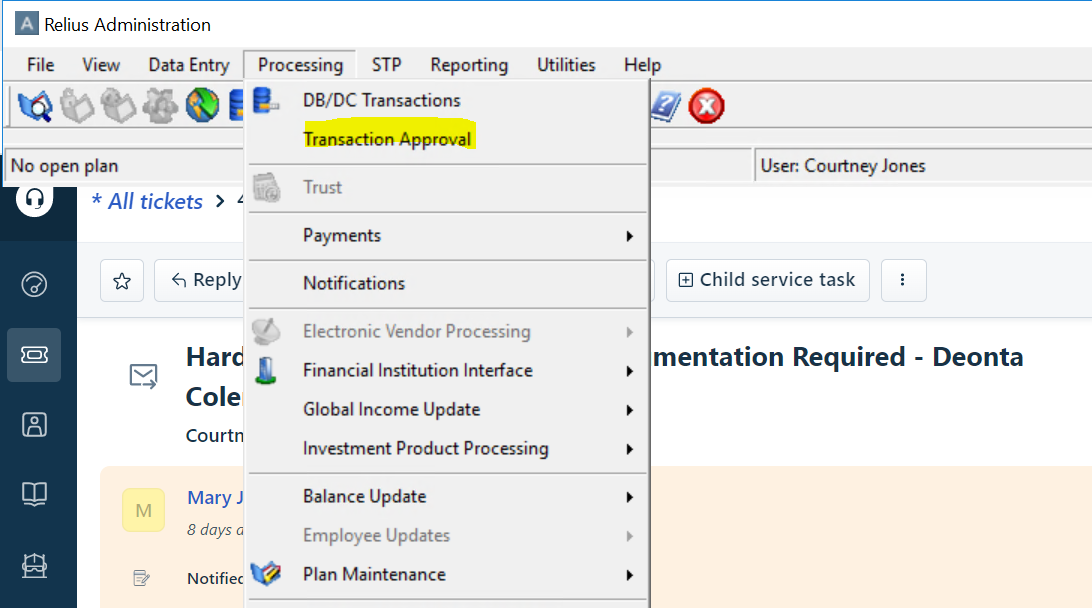Click the Plan Maintenance folder icon
This screenshot has width=1092, height=608.
265,574
